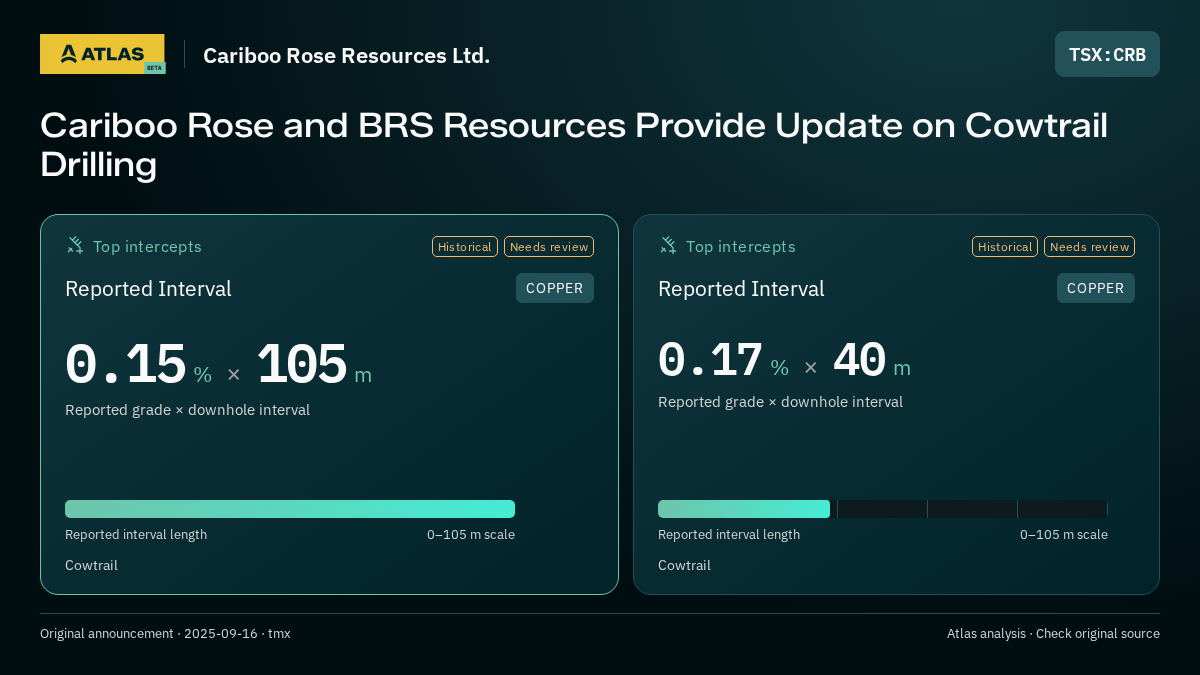Select the Needs review tag on 40 m card
The image size is (1200, 675).
(x=1089, y=247)
